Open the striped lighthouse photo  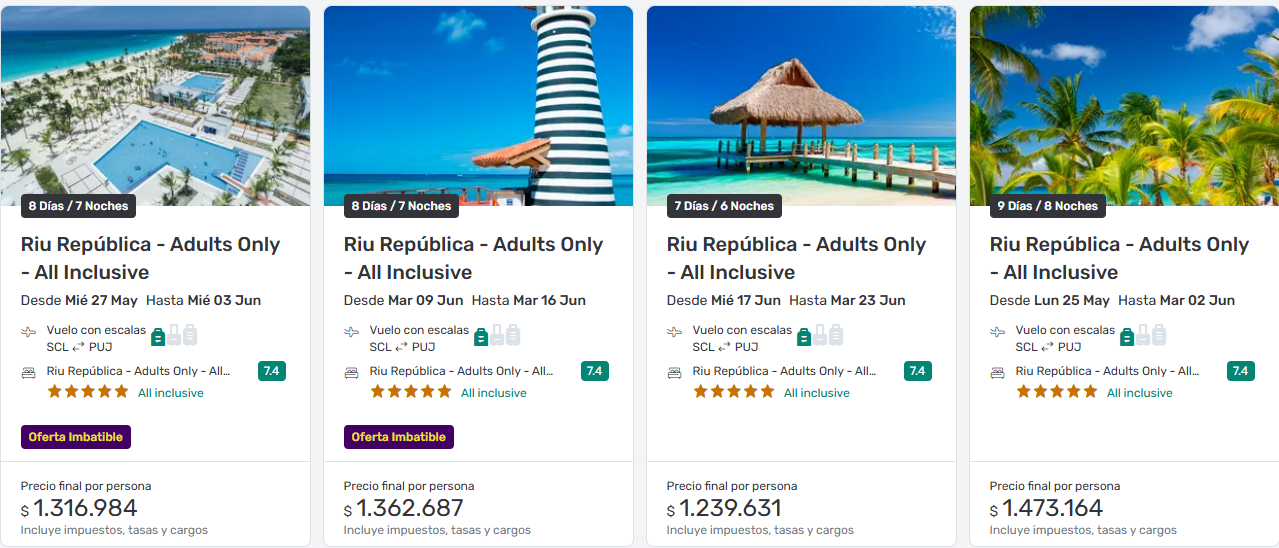point(478,100)
